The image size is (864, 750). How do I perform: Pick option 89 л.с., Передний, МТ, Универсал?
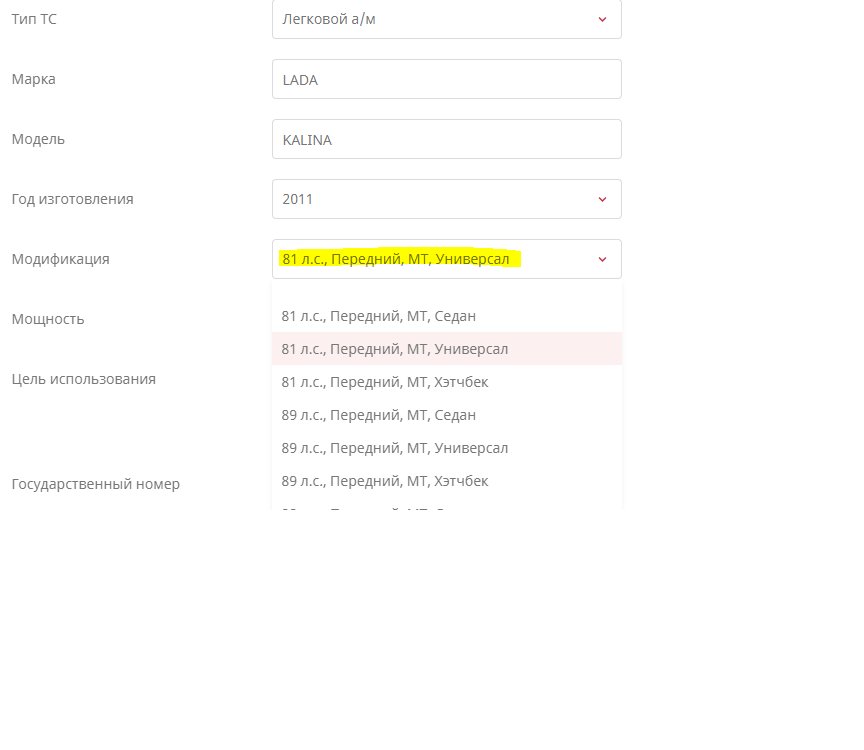pyautogui.click(x=447, y=448)
